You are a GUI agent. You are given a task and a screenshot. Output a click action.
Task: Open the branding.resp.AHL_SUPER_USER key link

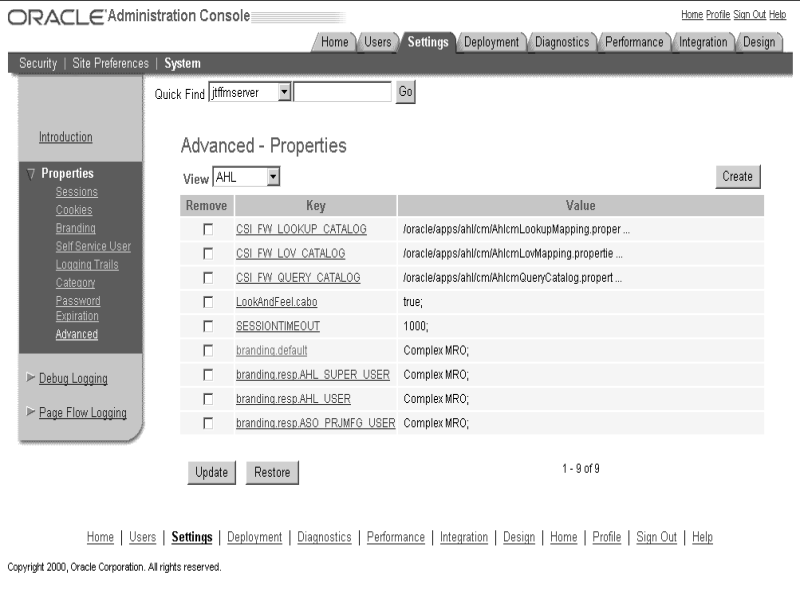pos(313,374)
